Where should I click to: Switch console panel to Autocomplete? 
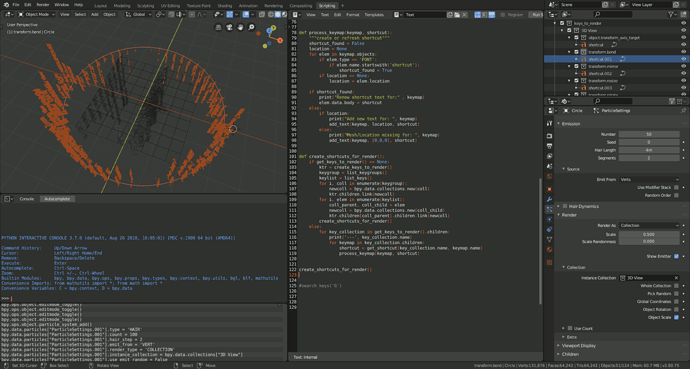[x=57, y=199]
